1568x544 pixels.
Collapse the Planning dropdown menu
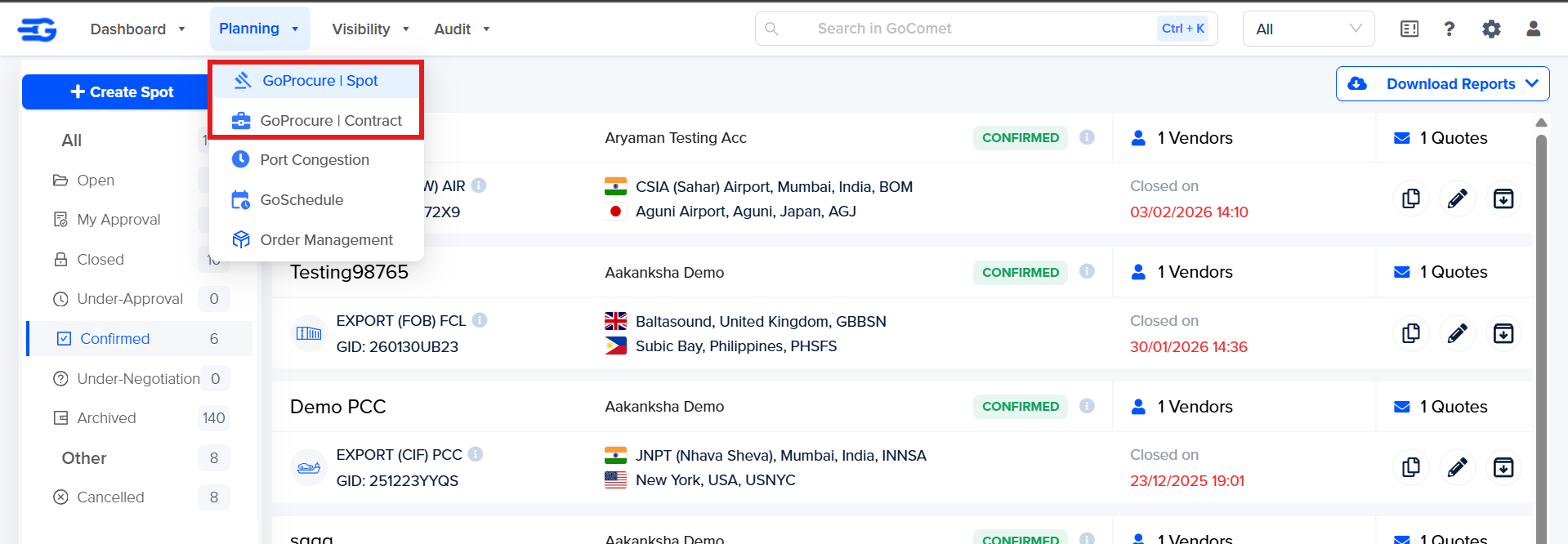(260, 29)
